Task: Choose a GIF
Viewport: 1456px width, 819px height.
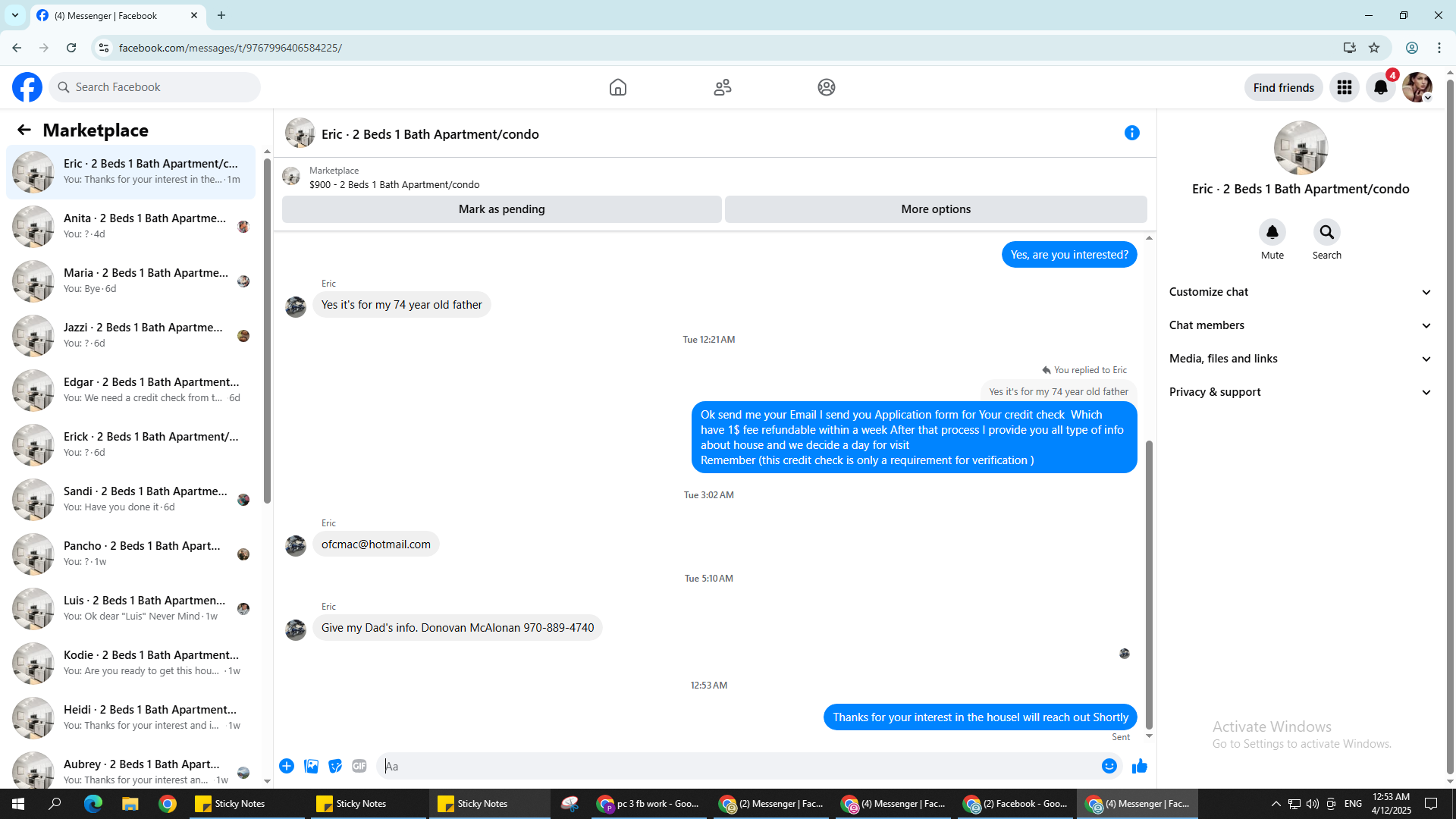Action: (x=359, y=766)
